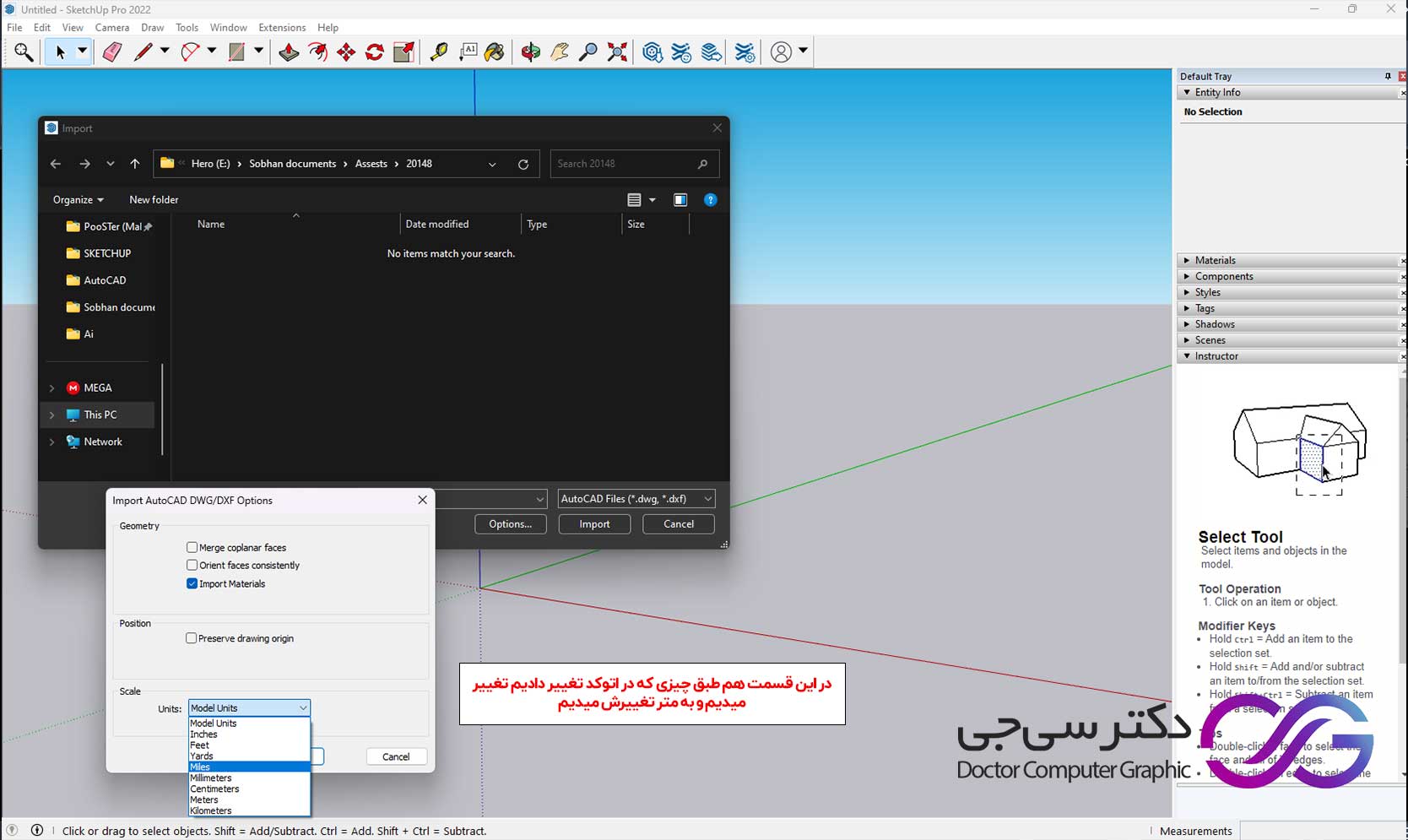Viewport: 1408px width, 840px height.
Task: Open the Line tool dropdown arrow
Action: point(165,51)
